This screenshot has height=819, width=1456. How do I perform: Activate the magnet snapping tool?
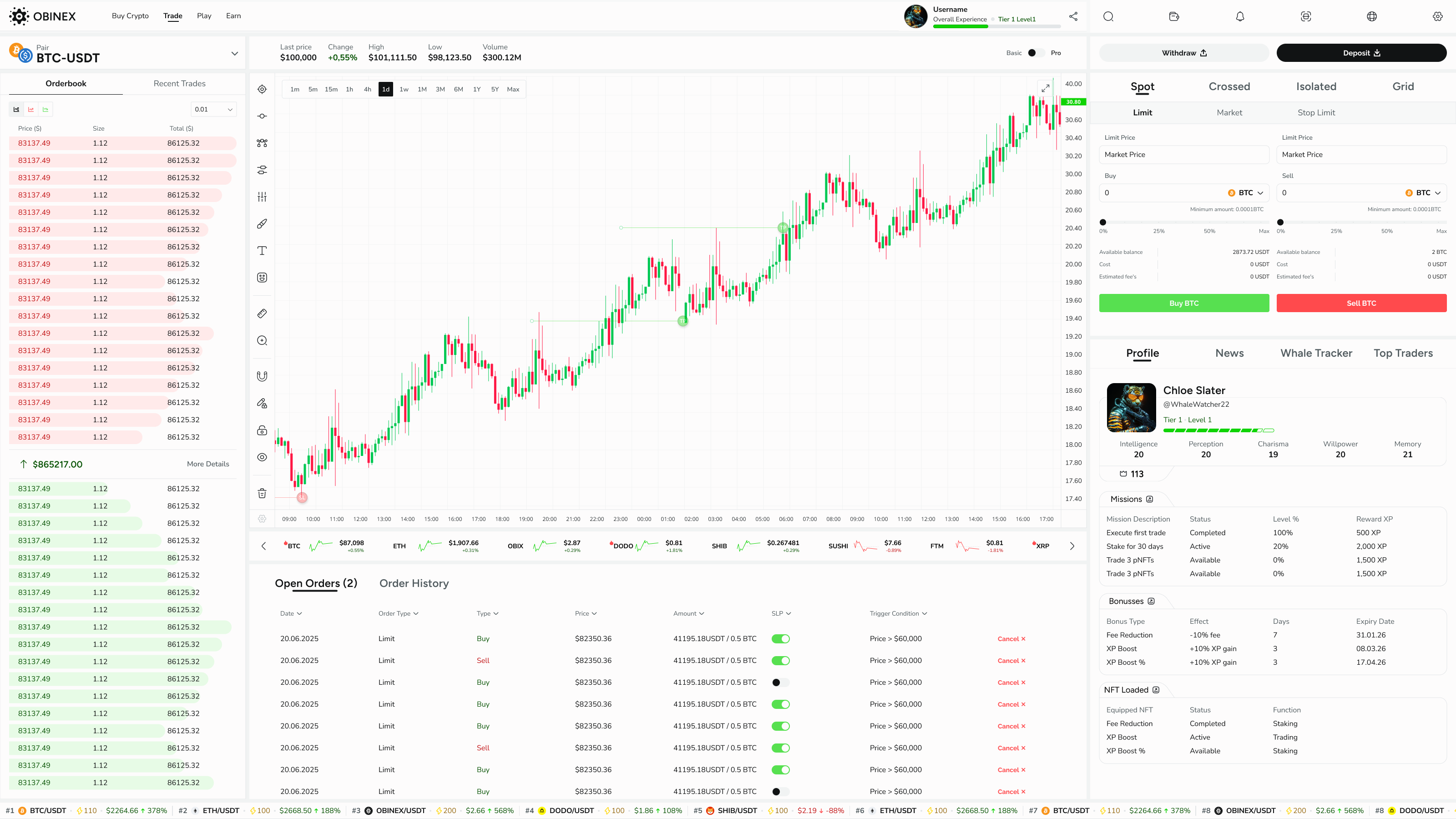[262, 375]
